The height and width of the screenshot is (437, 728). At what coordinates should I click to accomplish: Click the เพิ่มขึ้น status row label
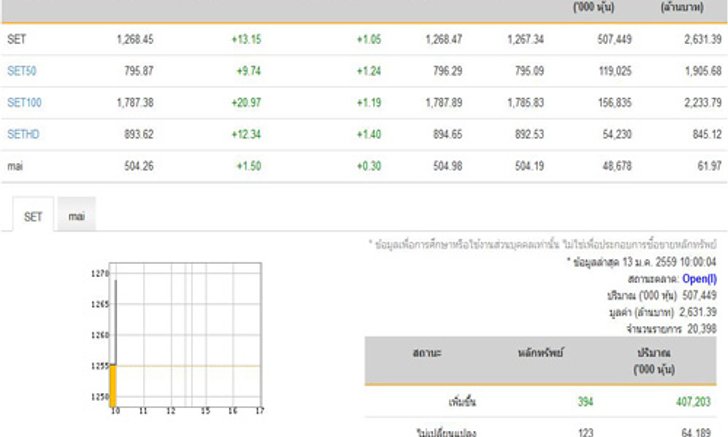pos(462,402)
